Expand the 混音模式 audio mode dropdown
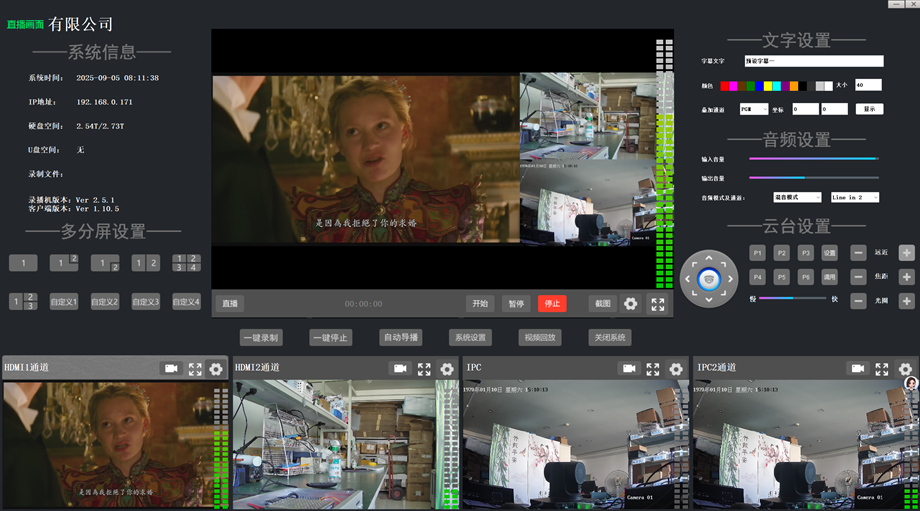 coord(797,198)
